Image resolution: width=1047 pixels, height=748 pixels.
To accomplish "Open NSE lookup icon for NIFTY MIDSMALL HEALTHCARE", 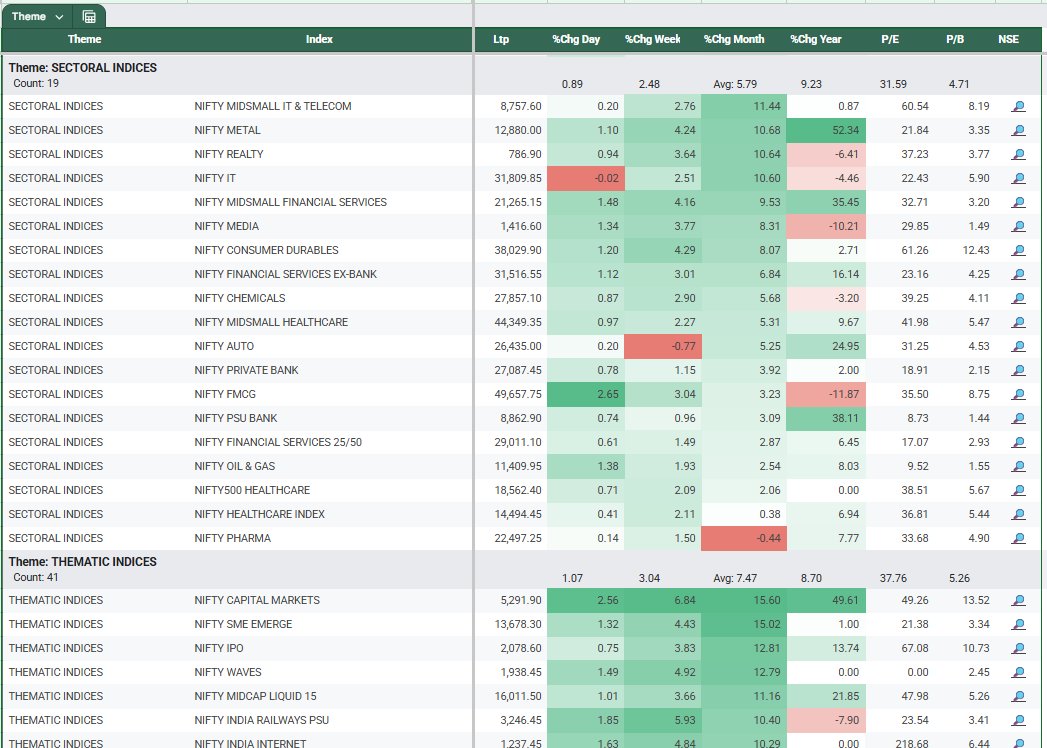I will point(1018,323).
